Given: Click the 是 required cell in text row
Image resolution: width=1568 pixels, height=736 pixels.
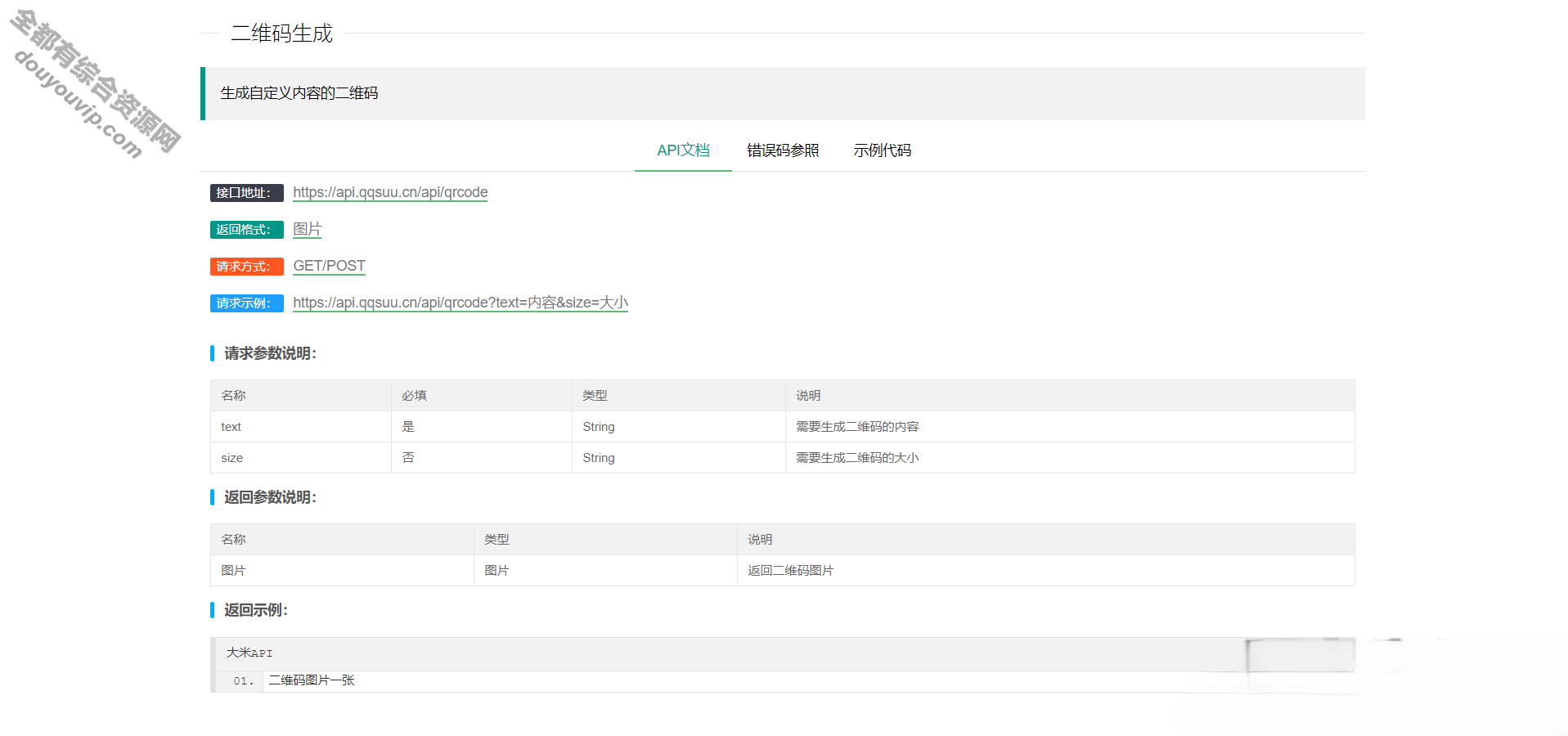Looking at the screenshot, I should click(482, 427).
